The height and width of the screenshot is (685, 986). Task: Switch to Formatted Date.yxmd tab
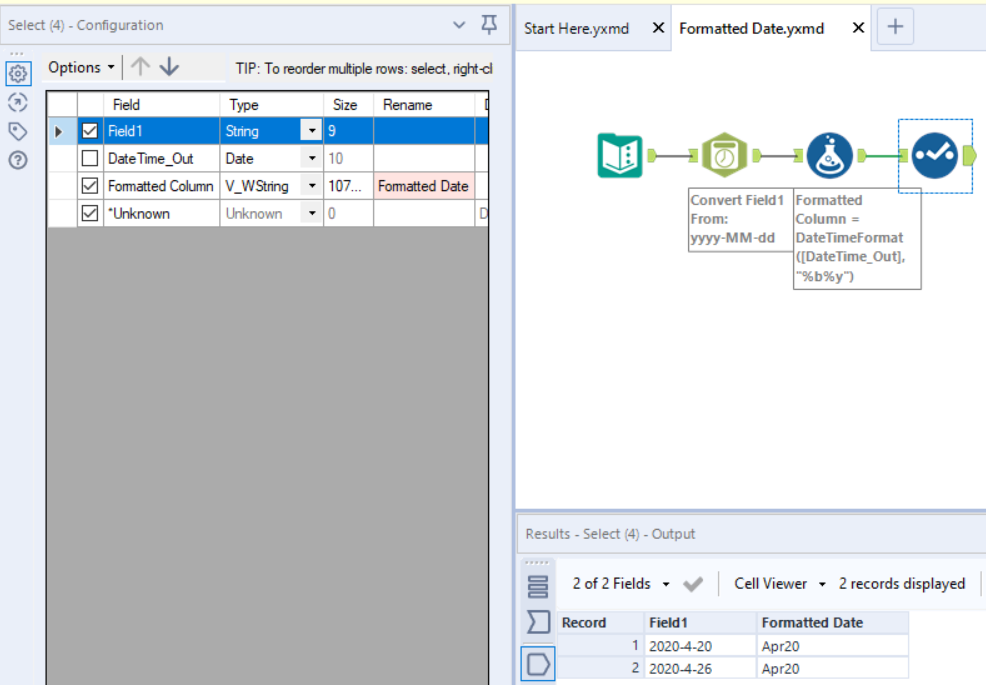point(751,29)
